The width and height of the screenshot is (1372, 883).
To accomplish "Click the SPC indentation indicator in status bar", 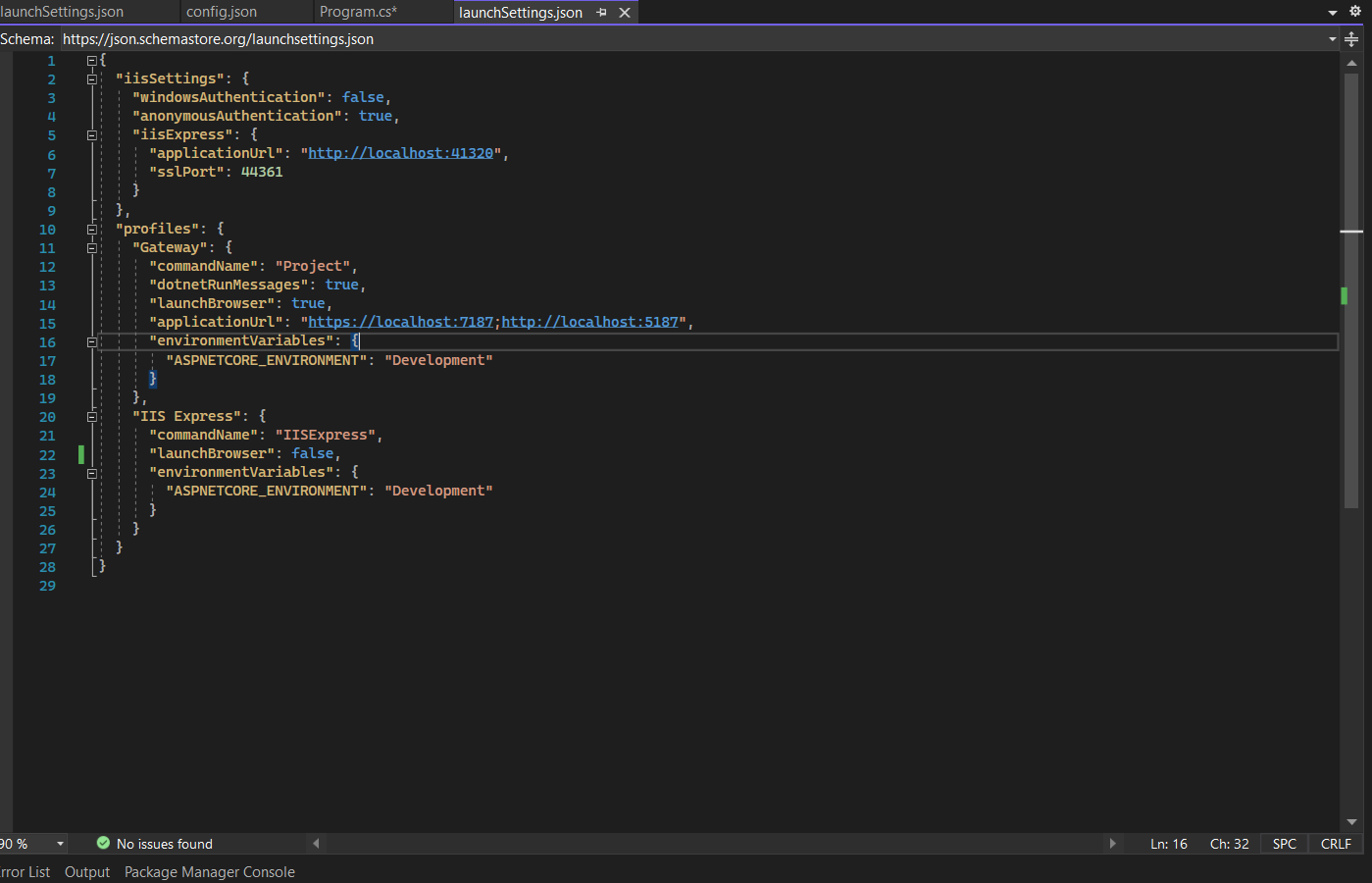I will pos(1283,843).
